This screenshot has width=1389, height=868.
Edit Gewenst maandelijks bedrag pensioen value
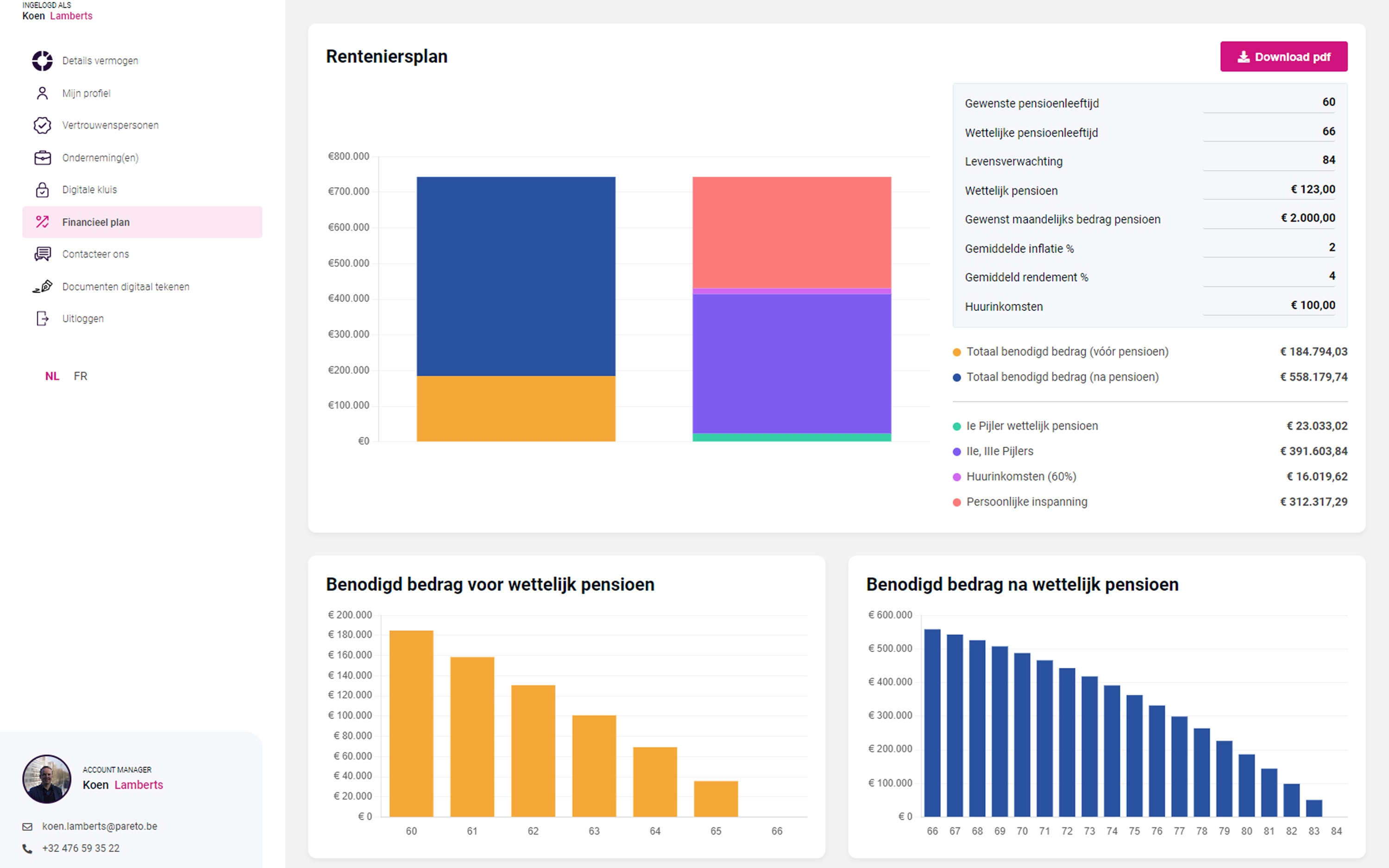1269,218
